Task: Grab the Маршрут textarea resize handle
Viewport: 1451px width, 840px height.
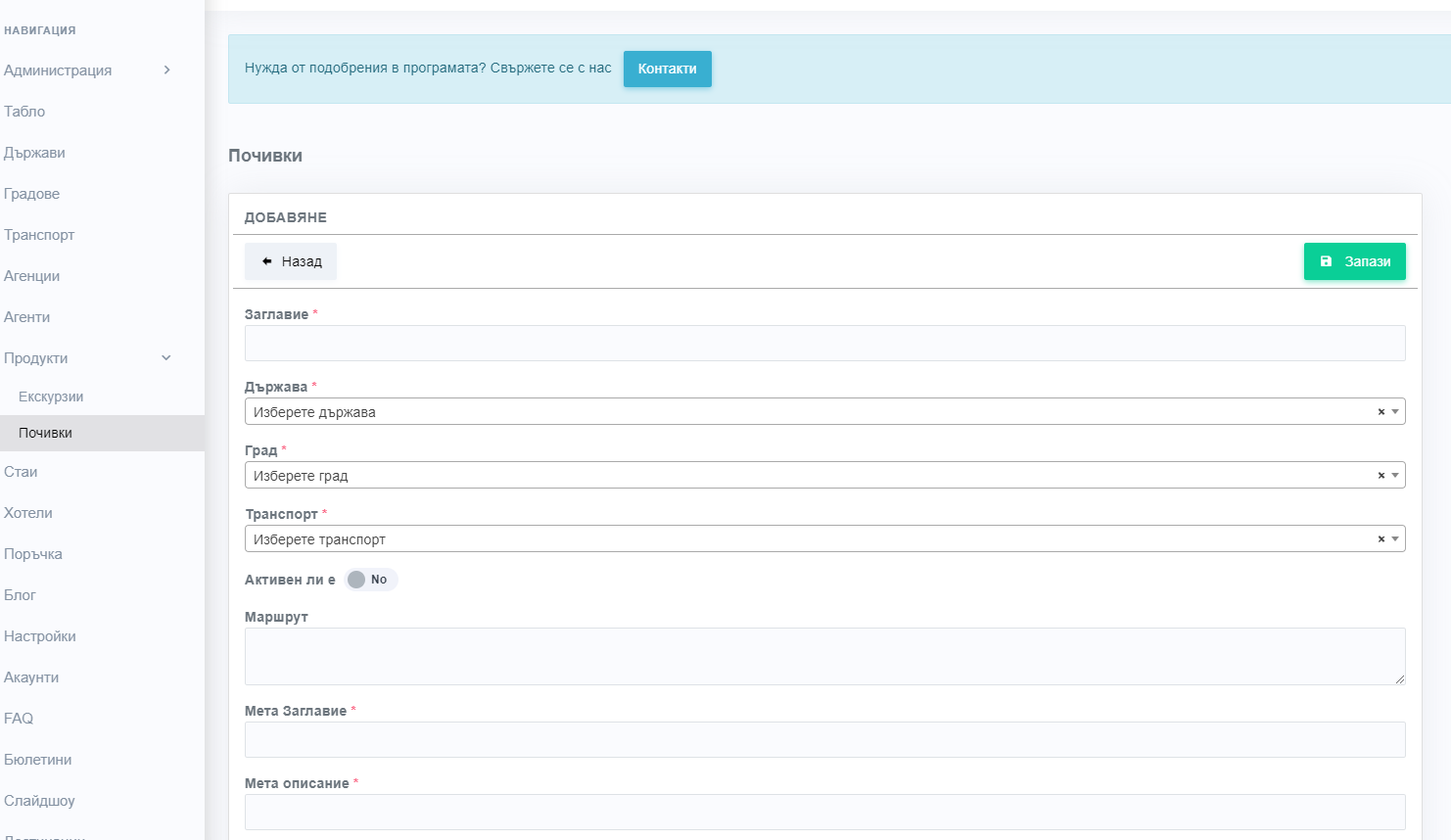Action: tap(1400, 679)
